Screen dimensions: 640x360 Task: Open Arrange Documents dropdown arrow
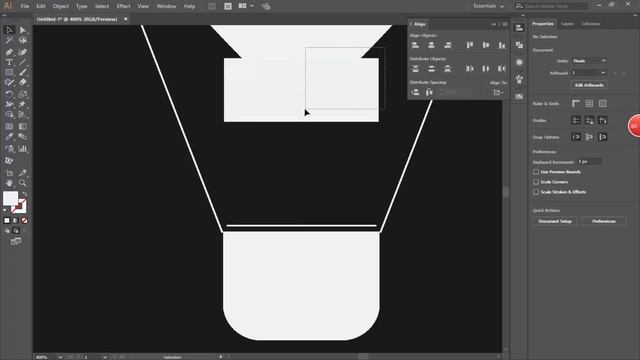pos(252,6)
